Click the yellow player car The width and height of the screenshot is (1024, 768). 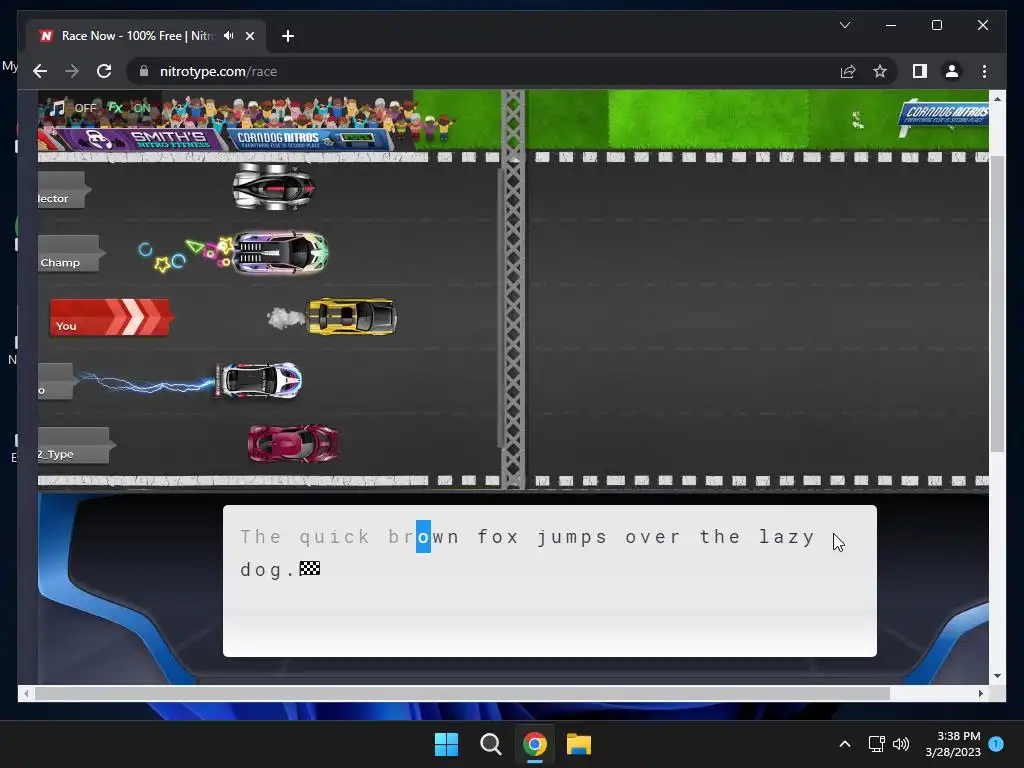(351, 317)
